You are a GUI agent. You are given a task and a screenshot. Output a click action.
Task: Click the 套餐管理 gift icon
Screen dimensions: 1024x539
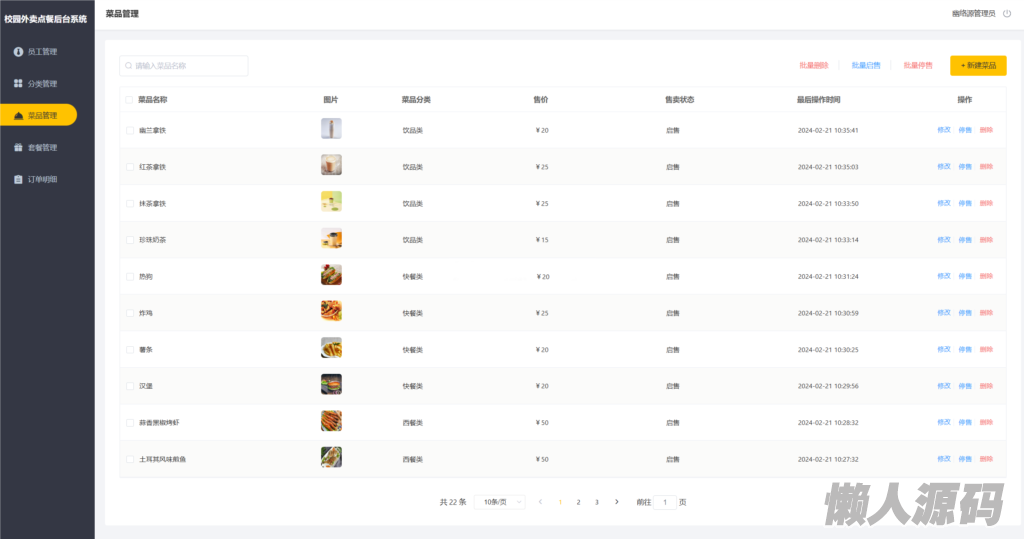[18, 148]
